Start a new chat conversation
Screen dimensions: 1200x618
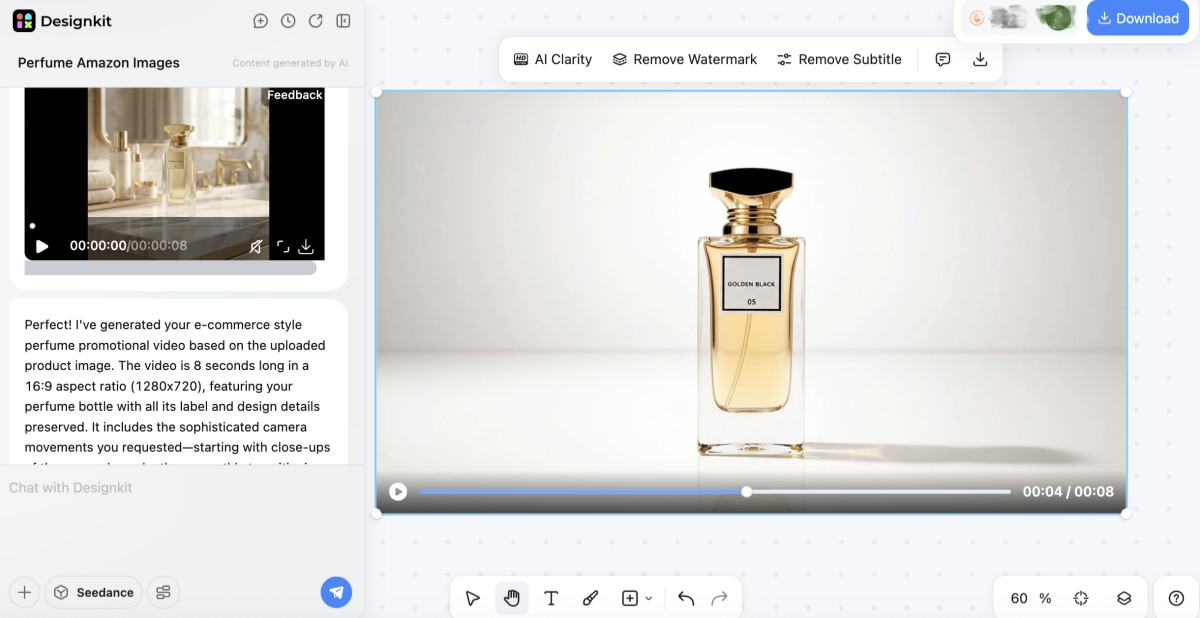click(x=260, y=20)
